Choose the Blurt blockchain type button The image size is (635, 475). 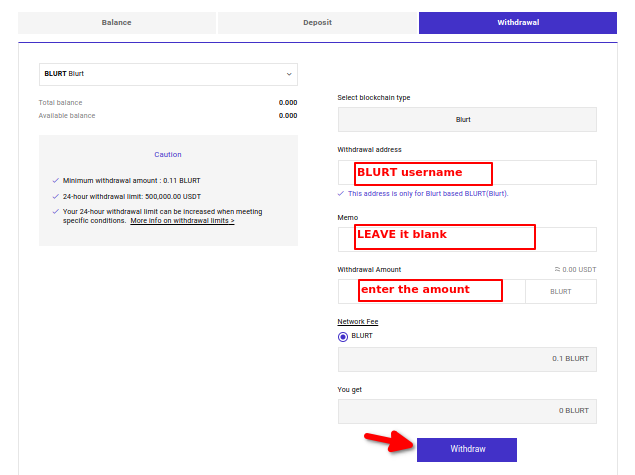(x=467, y=119)
